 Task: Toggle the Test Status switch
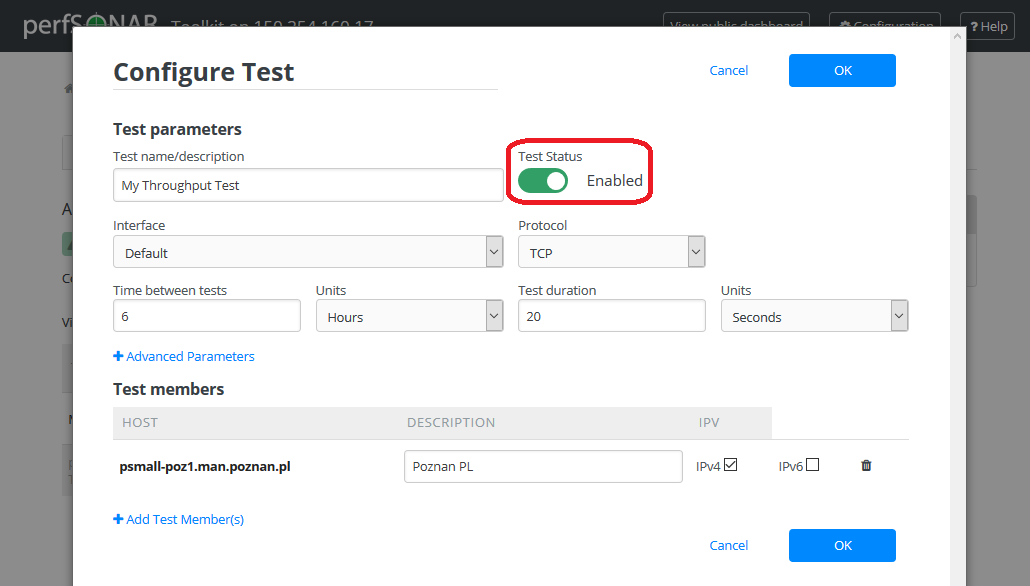coord(543,181)
